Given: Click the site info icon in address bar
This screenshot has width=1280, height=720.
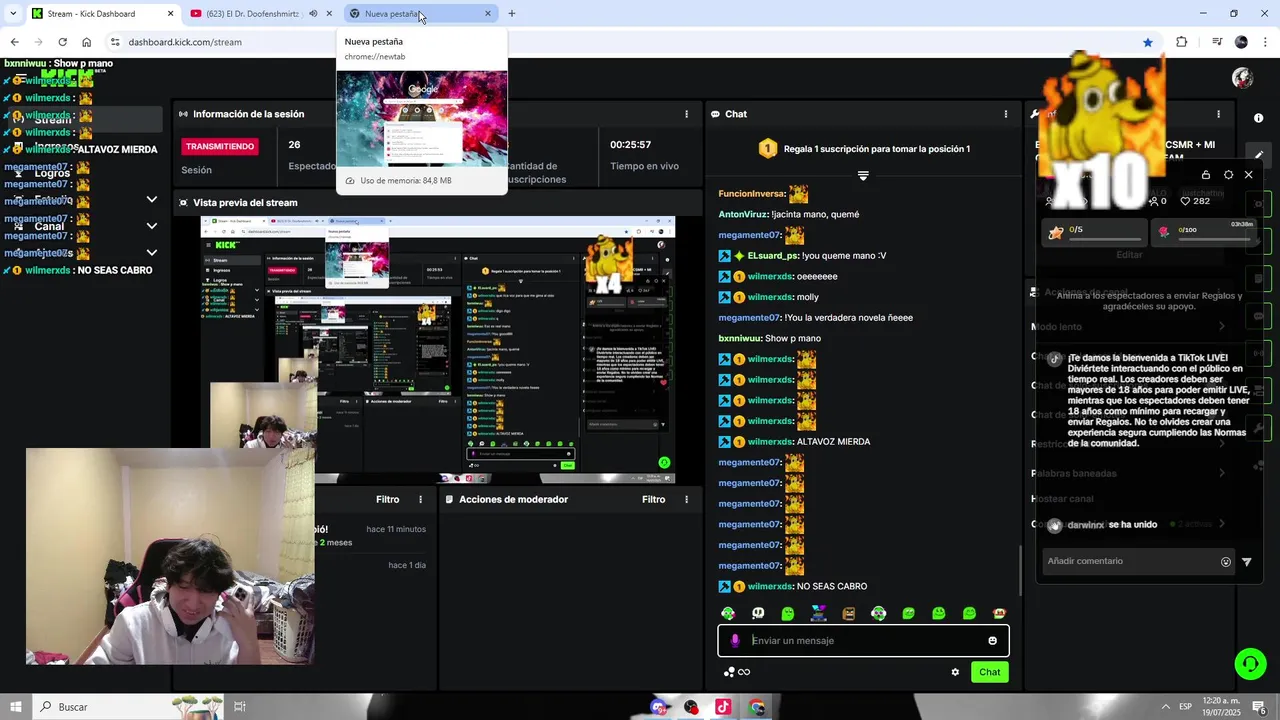Looking at the screenshot, I should [115, 42].
